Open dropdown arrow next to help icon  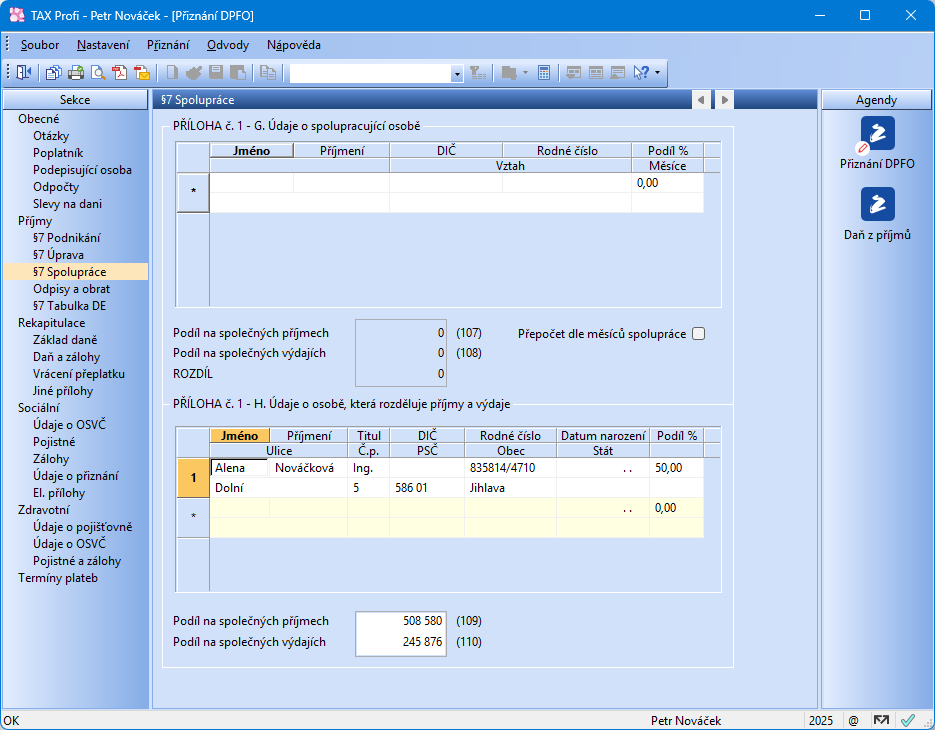click(x=657, y=72)
